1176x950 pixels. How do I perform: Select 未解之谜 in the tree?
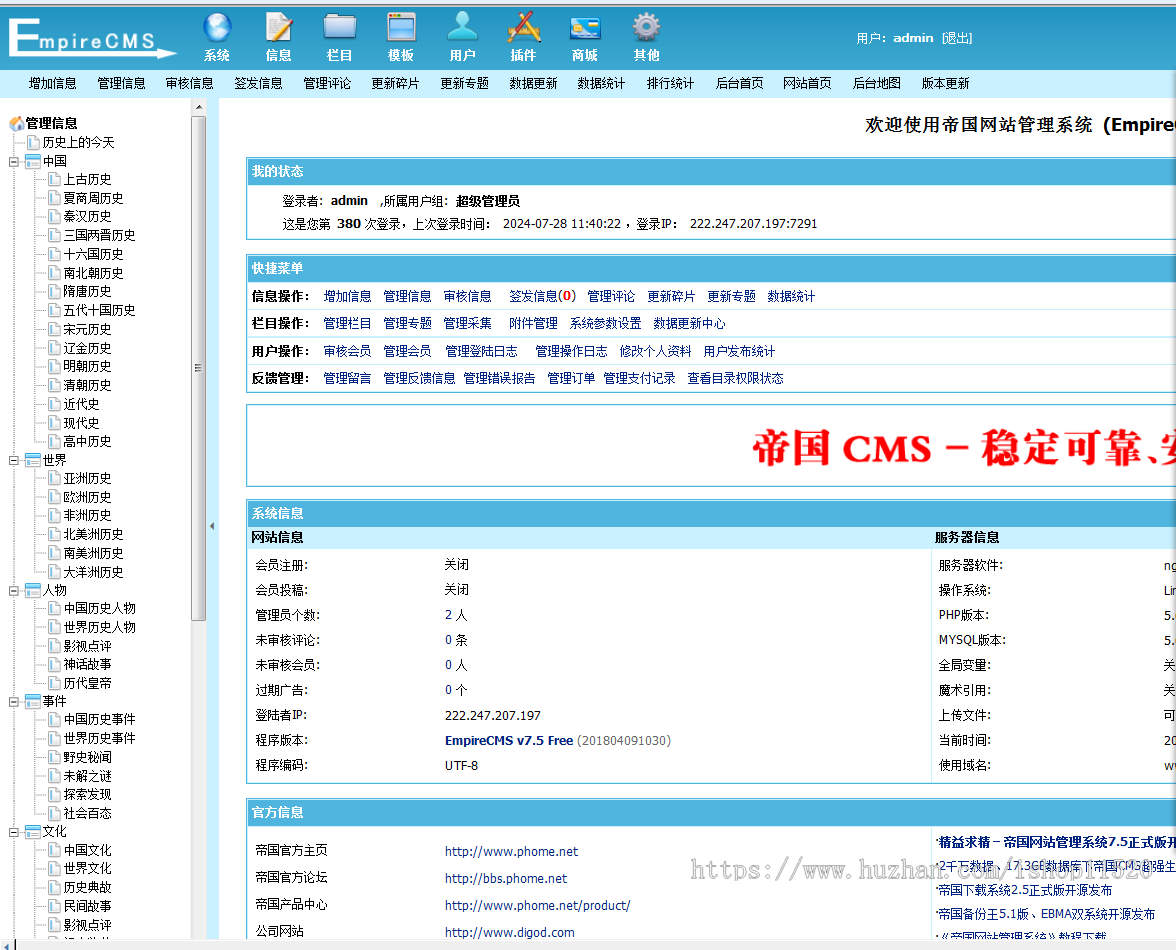(87, 776)
